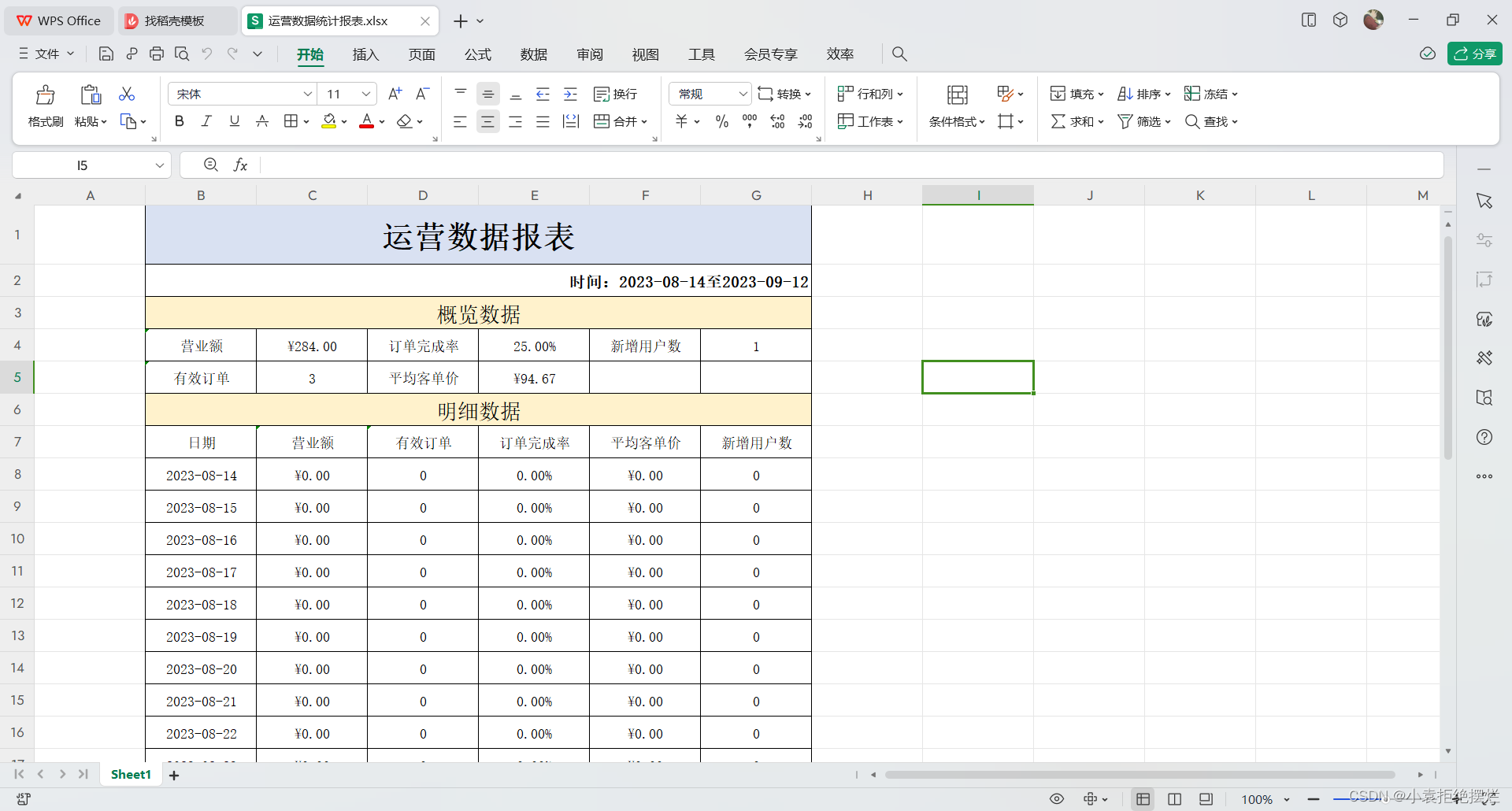This screenshot has height=811, width=1512.
Task: Click the search magnifier icon in ribbon tabs
Action: [x=899, y=54]
